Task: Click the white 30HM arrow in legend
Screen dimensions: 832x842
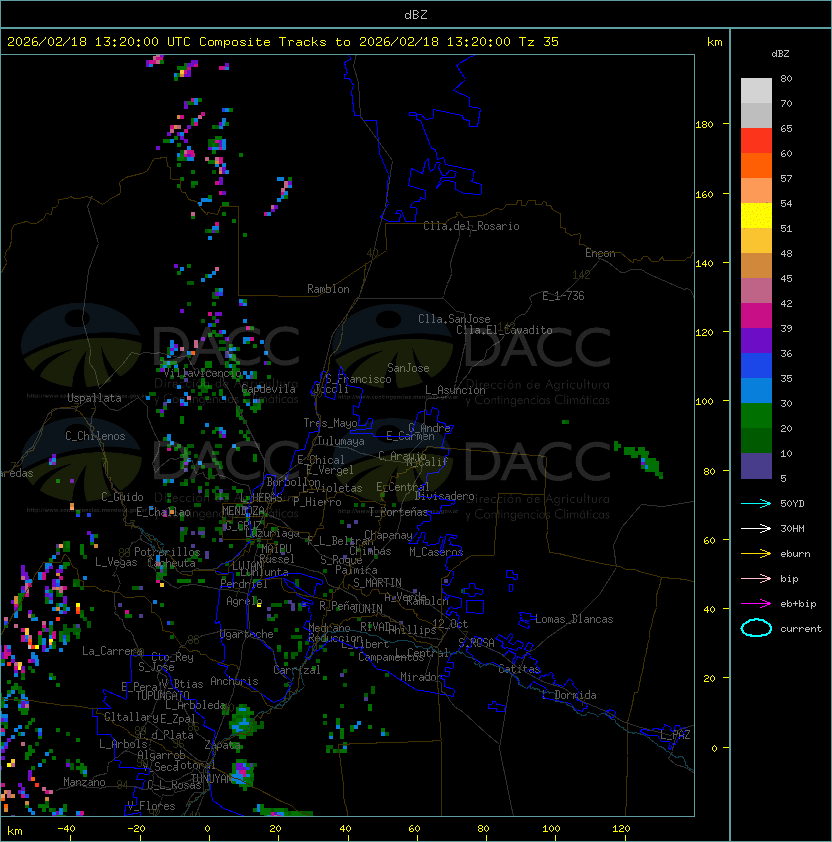Action: (756, 528)
